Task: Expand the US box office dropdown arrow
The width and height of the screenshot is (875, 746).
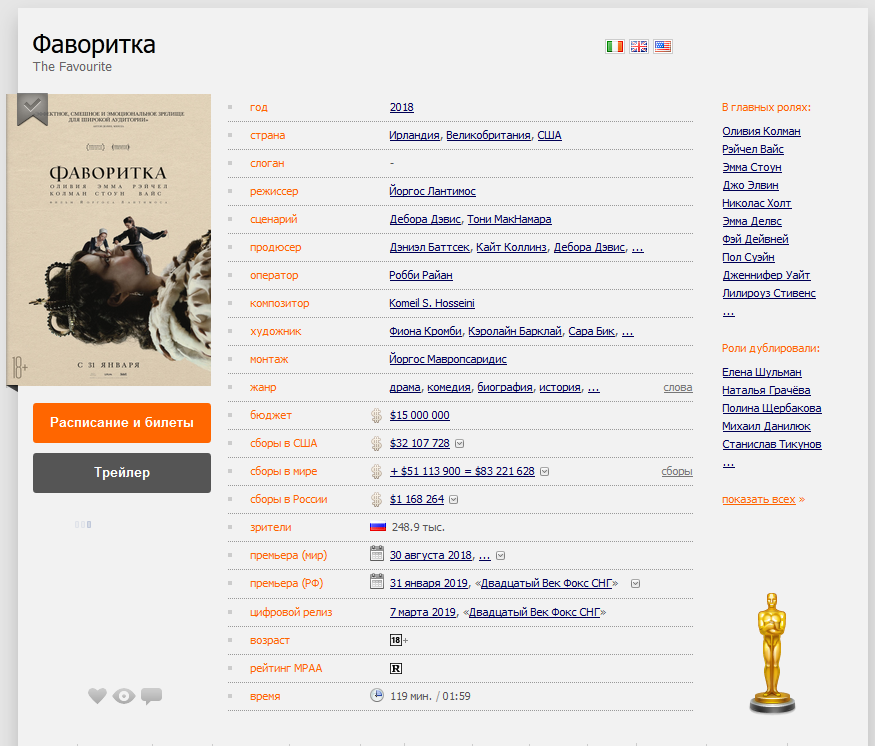Action: [459, 444]
